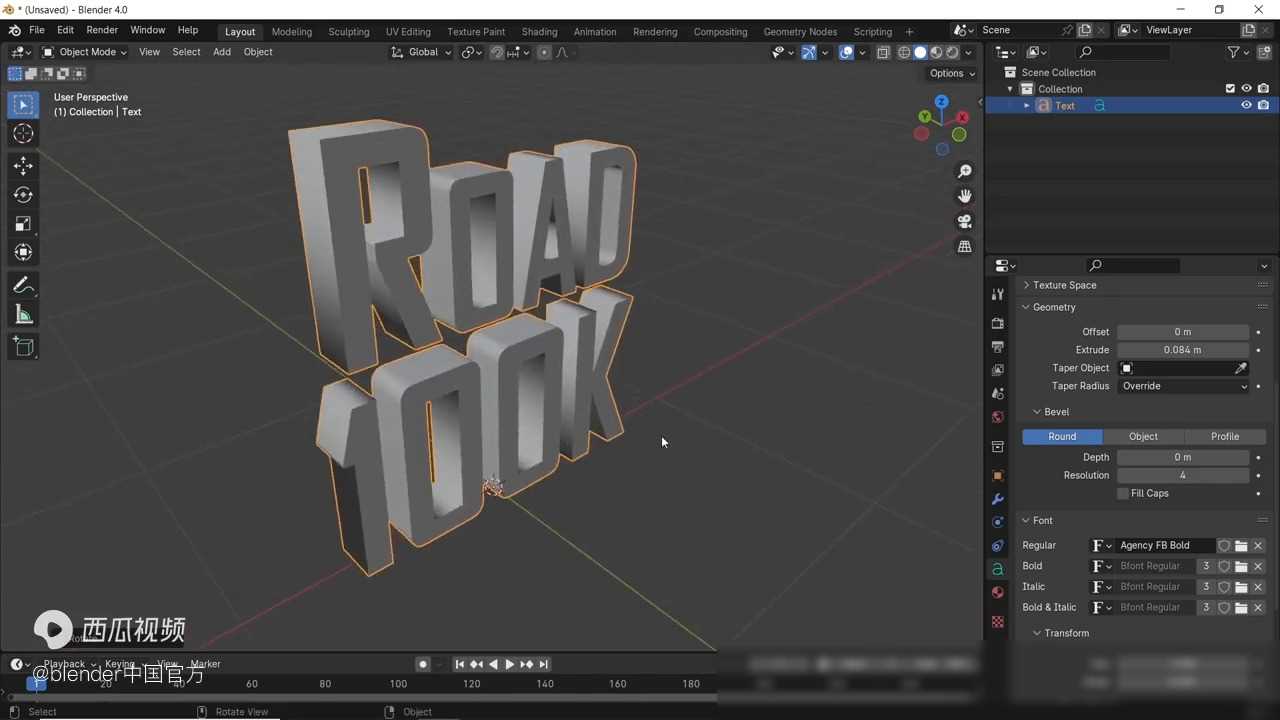Viewport: 1280px width, 720px height.
Task: Open the viewport Add menu
Action: (222, 52)
